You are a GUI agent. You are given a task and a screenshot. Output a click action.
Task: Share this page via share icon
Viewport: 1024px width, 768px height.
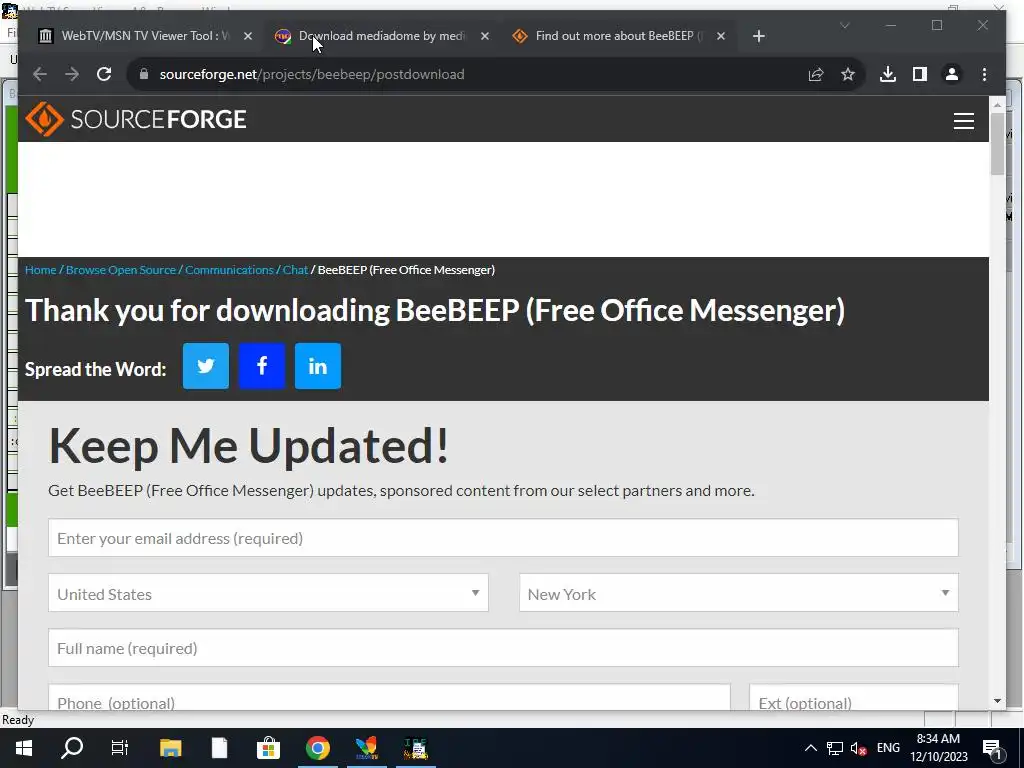pyautogui.click(x=816, y=74)
